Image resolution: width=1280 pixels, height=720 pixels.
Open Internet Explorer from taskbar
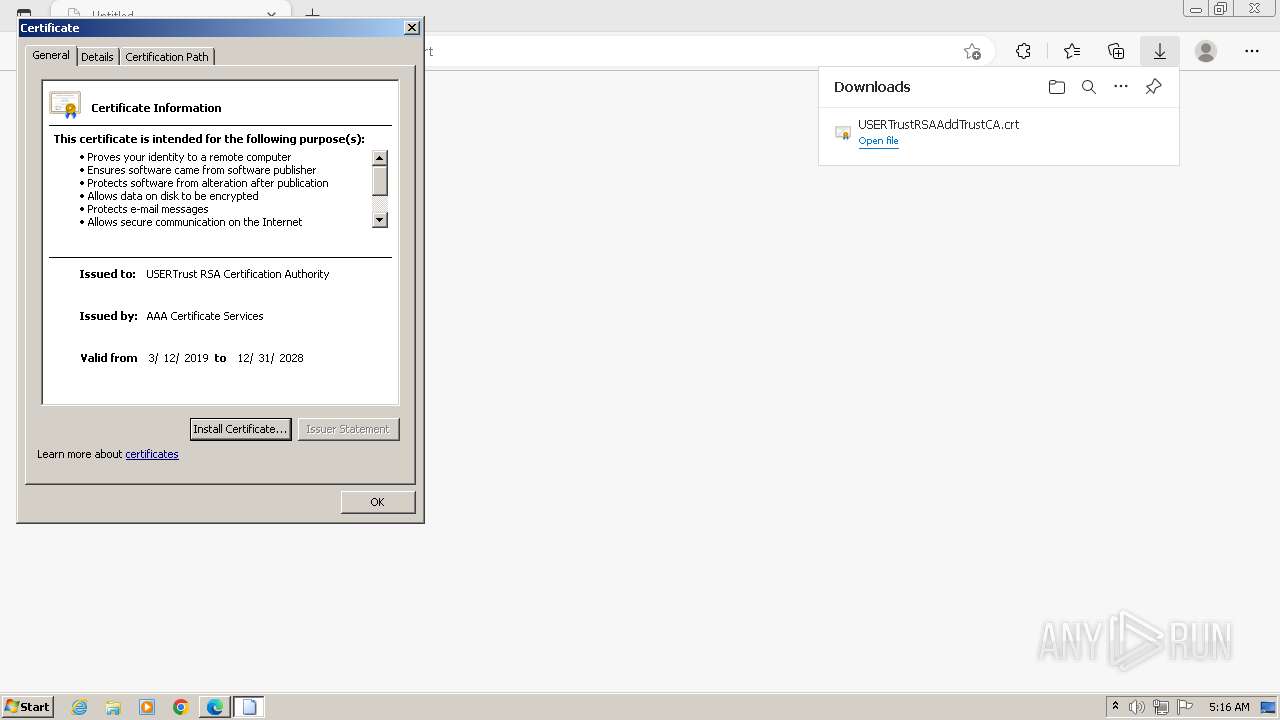coord(80,707)
